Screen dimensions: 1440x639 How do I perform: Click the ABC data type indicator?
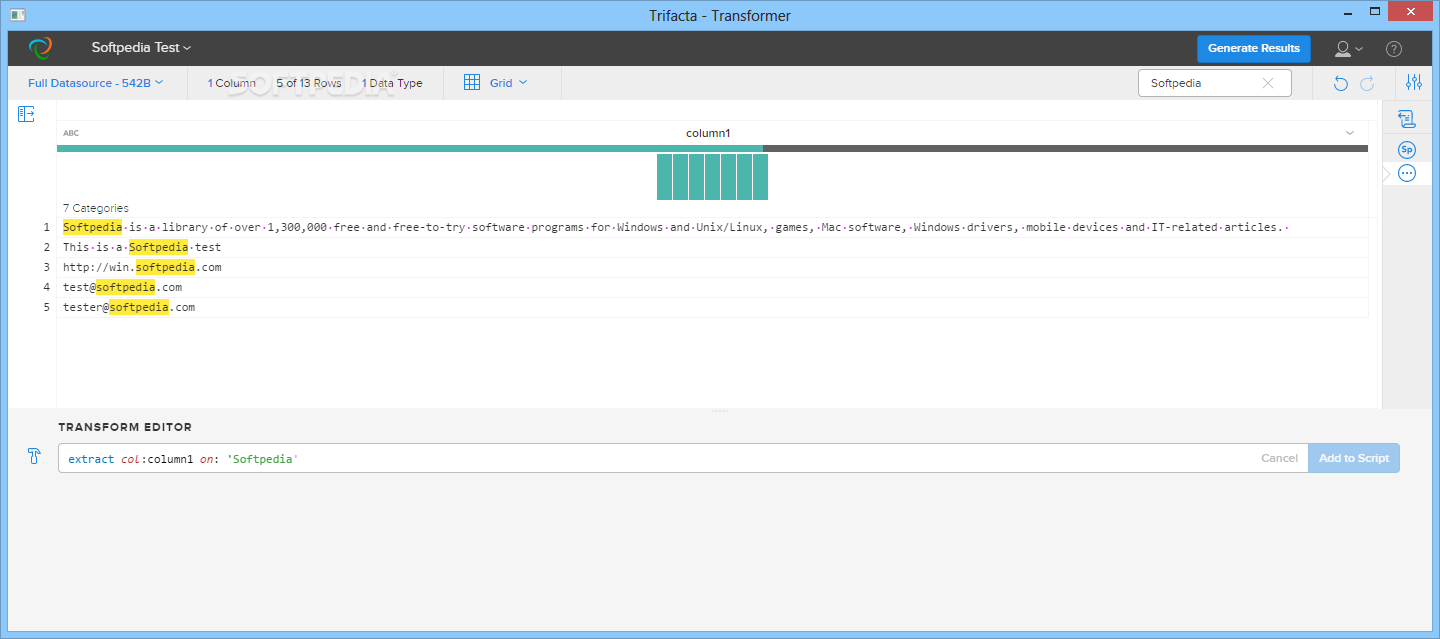(71, 133)
